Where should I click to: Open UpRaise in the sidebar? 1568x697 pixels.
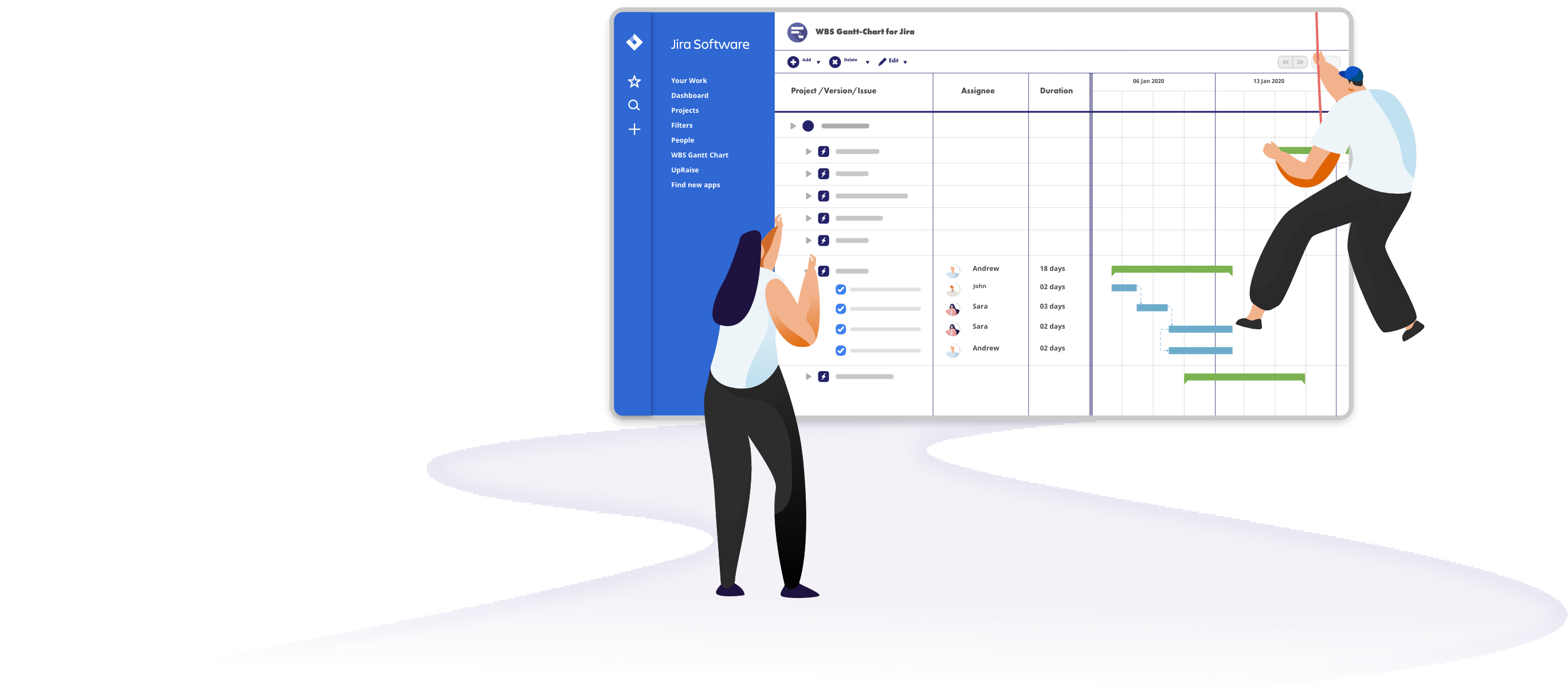click(685, 170)
